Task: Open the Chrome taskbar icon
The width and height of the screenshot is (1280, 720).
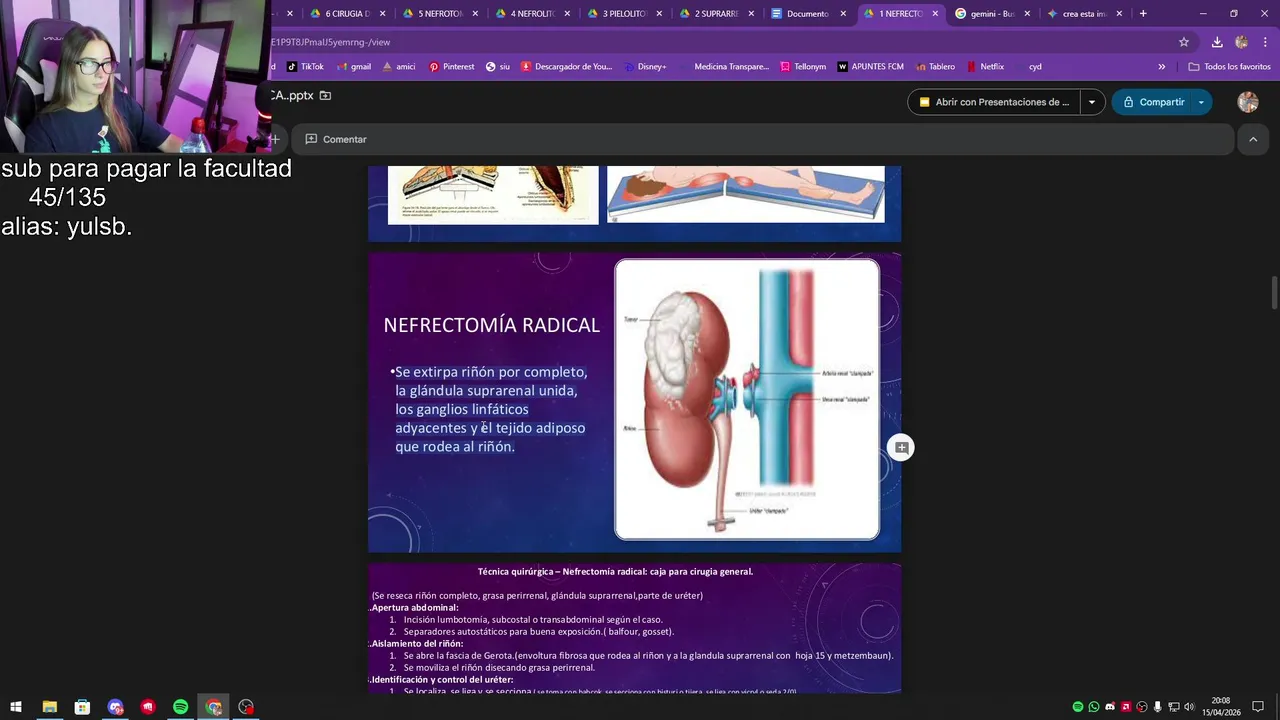Action: click(213, 707)
